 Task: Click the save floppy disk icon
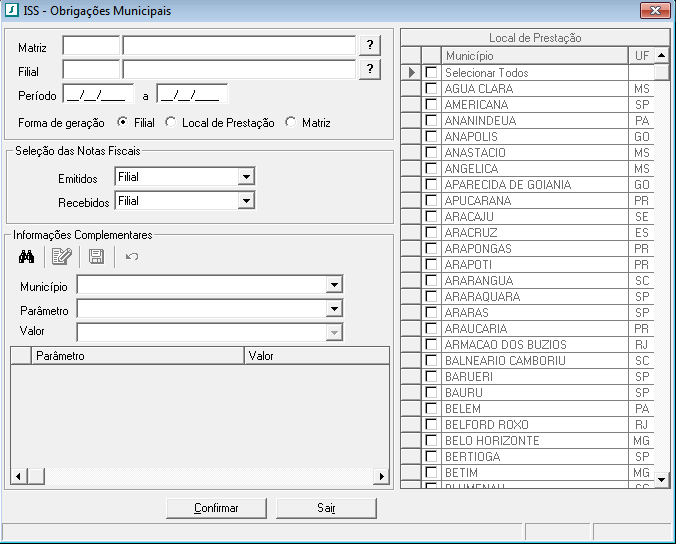pos(96,257)
